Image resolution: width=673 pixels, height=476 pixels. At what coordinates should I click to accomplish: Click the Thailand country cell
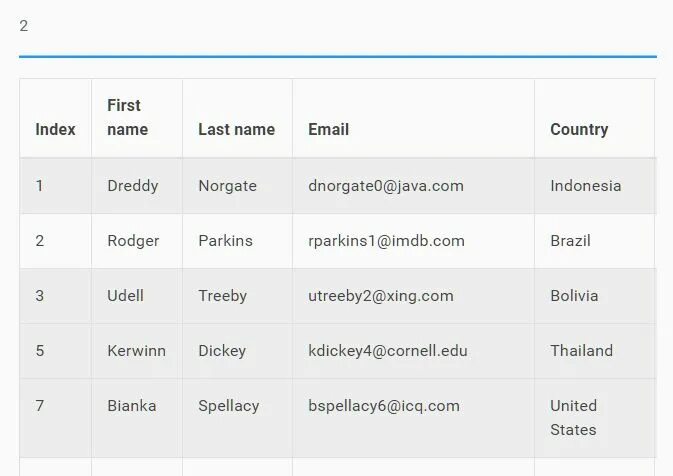pos(595,351)
